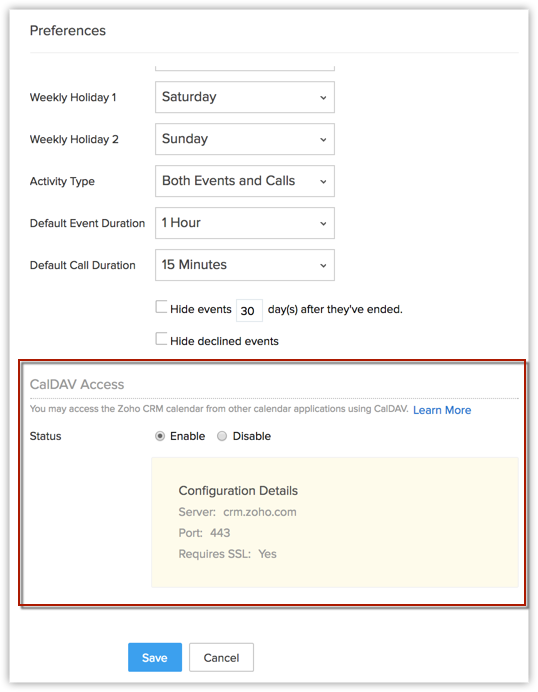The image size is (538, 692).
Task: Tick the Hide events checkbox
Action: click(161, 307)
